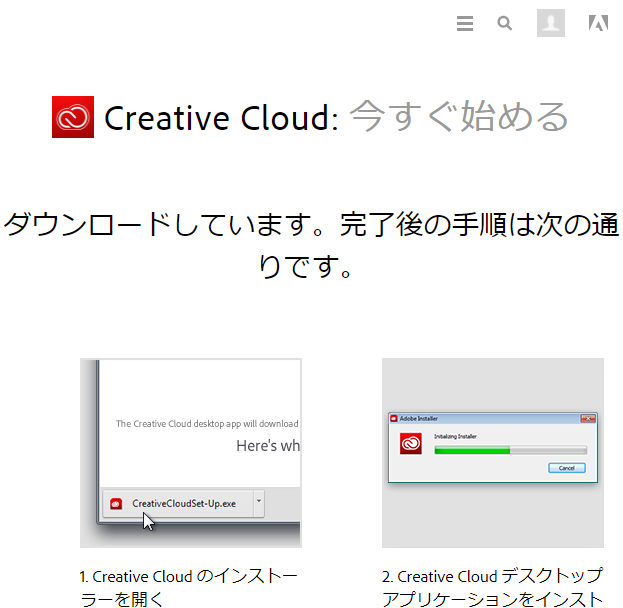
Task: Select the text 1. Creative Cloud のインストーラーを開く
Action: coord(188,588)
